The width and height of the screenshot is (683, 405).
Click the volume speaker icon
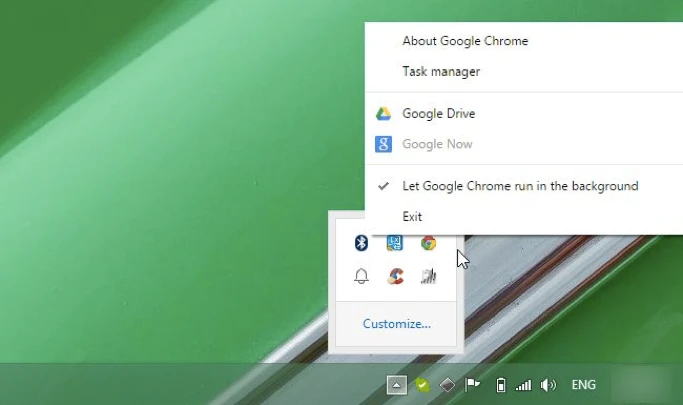pos(548,385)
